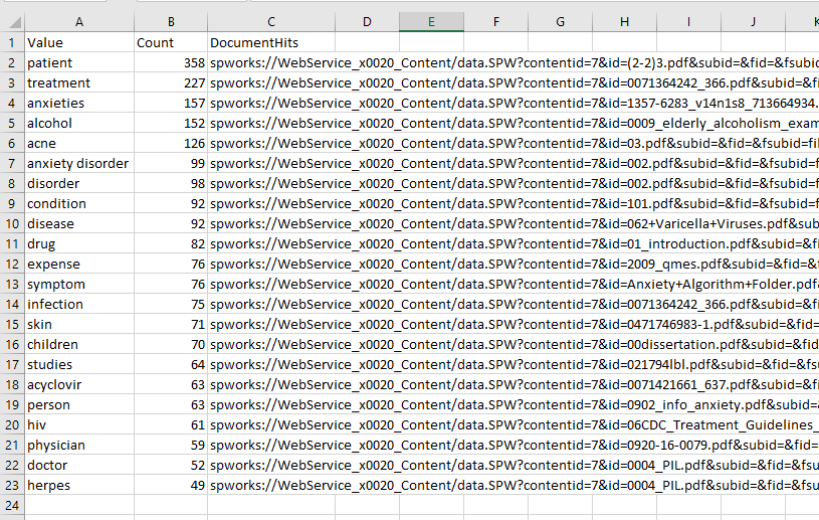819x520 pixels.
Task: Click the count value 227
Action: click(x=171, y=83)
